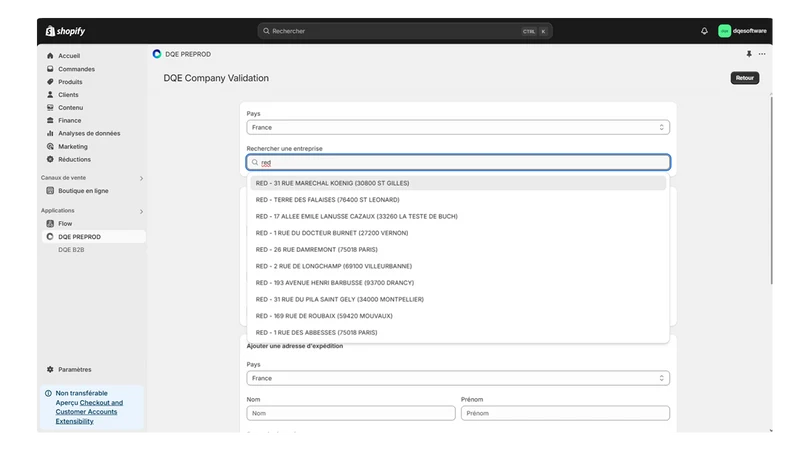
Task: Open Finance menu item
Action: pos(69,120)
